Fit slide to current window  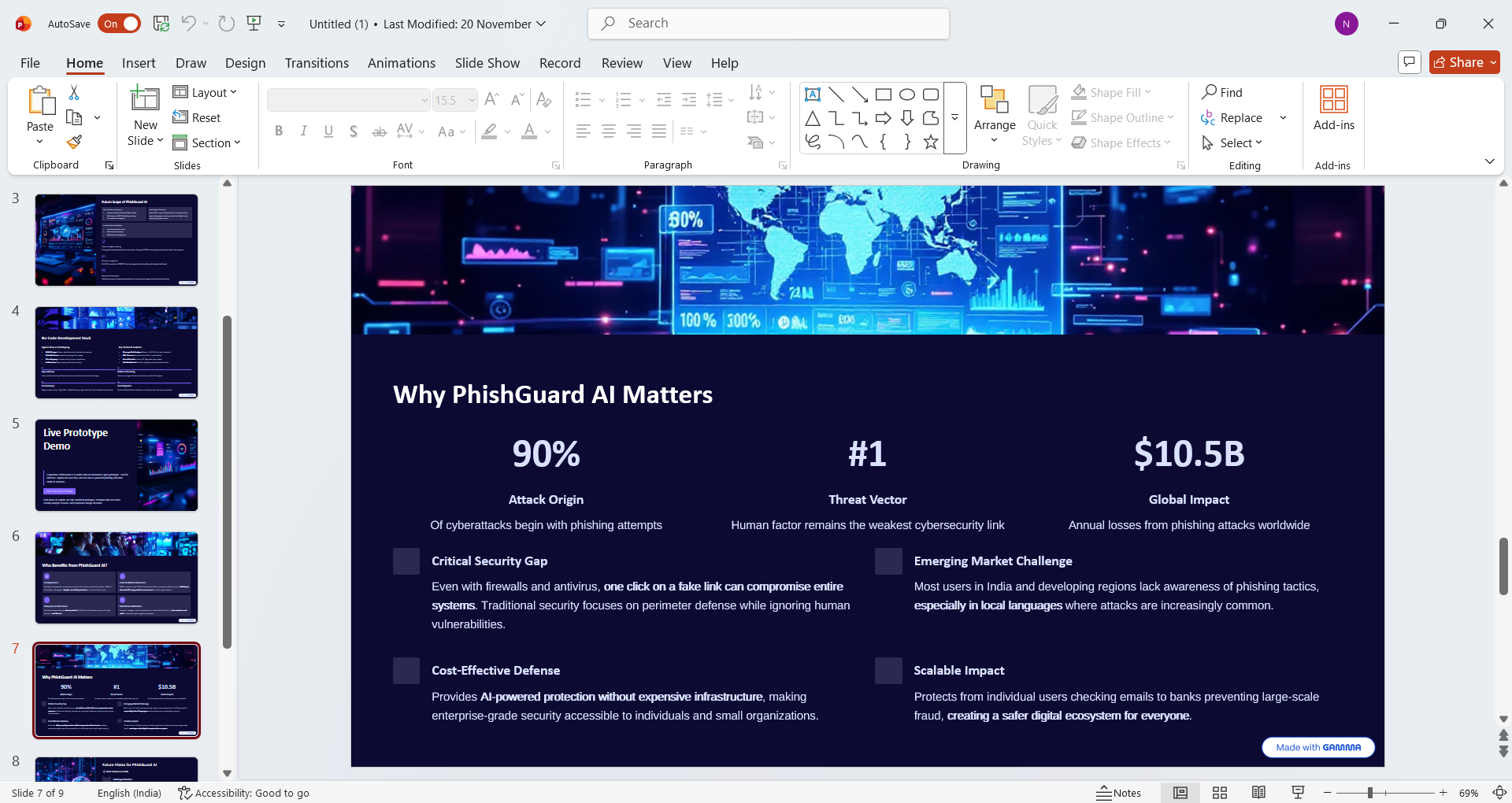[x=1499, y=793]
